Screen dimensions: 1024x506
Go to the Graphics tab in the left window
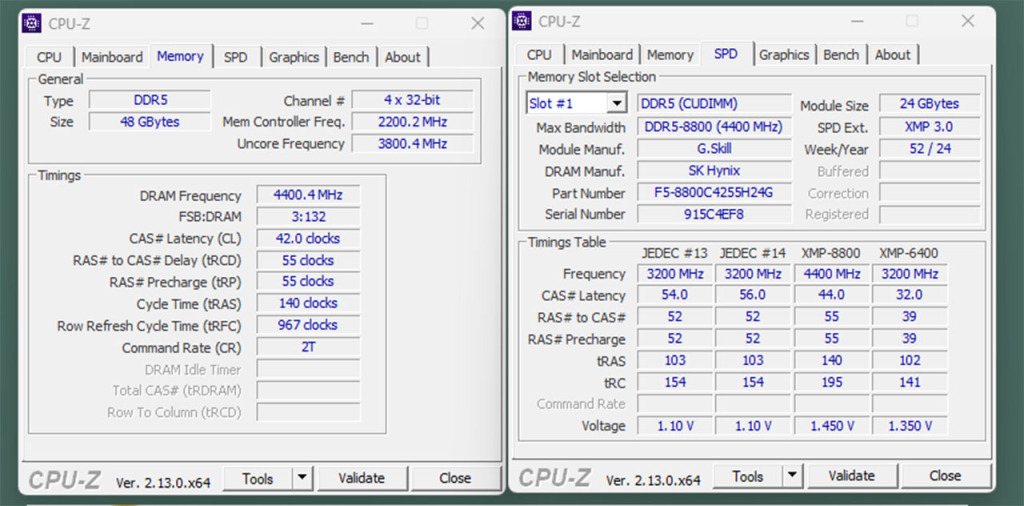click(294, 57)
